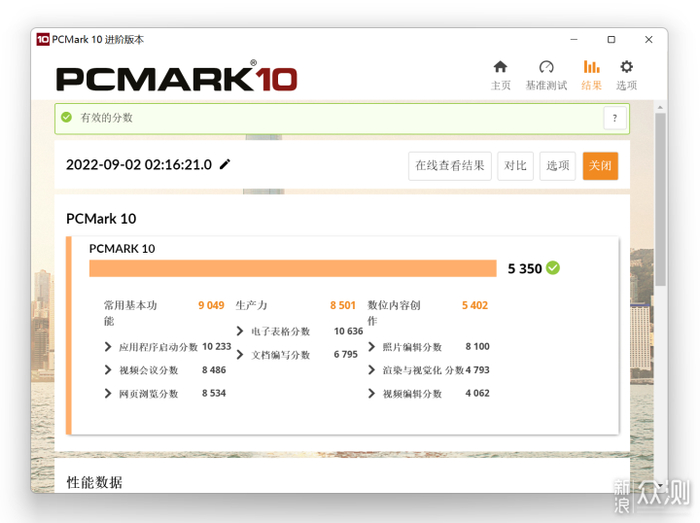Click the overall score 5 350

(525, 269)
